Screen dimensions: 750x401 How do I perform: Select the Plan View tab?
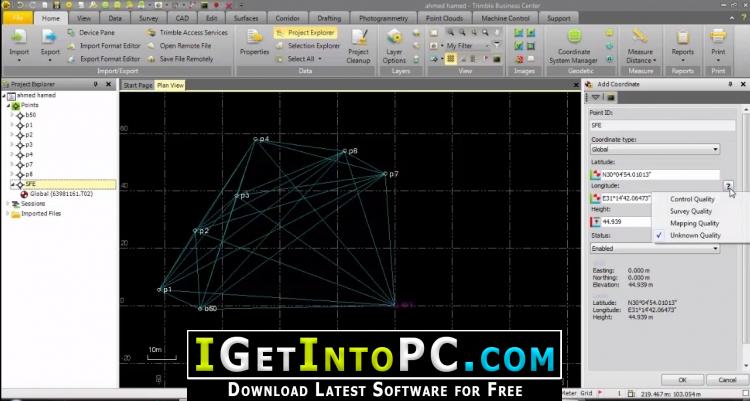coord(170,85)
